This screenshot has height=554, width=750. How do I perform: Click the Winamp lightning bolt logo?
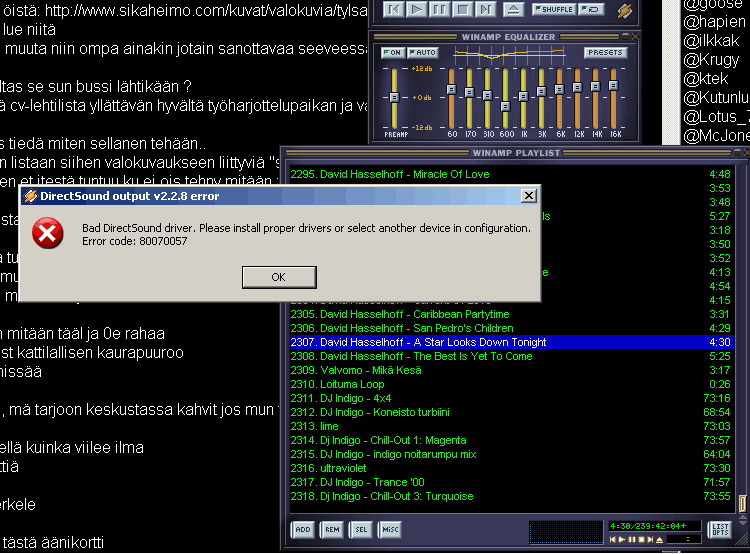coord(624,10)
